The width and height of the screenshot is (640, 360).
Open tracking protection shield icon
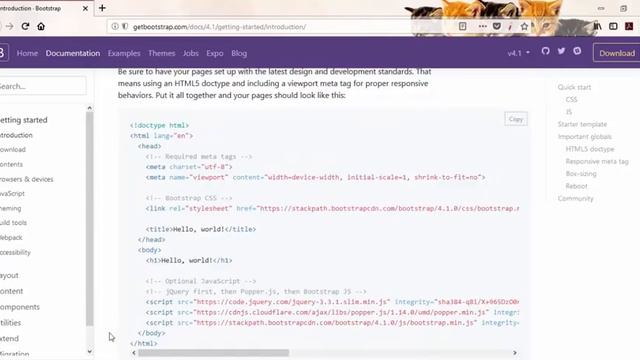(x=125, y=27)
